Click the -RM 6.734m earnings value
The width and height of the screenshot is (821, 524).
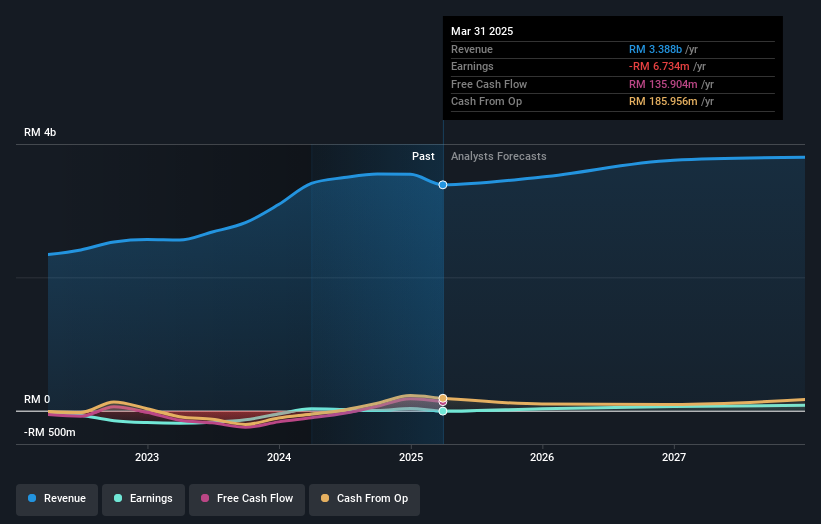tap(659, 66)
